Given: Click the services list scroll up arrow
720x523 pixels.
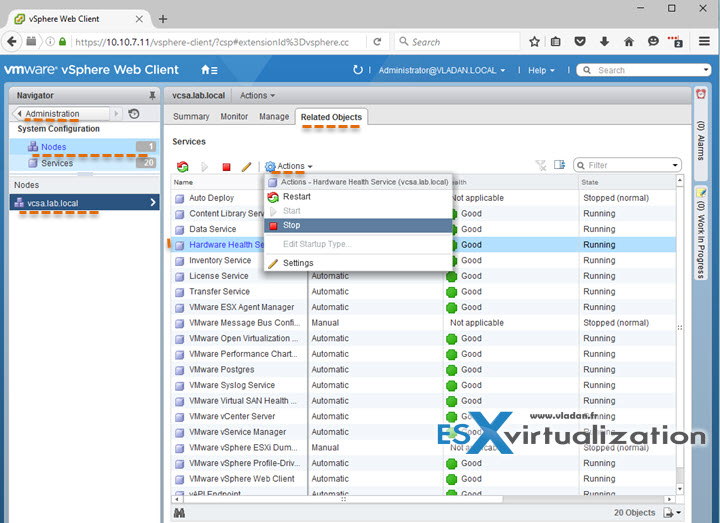Looking at the screenshot, I should click(680, 180).
